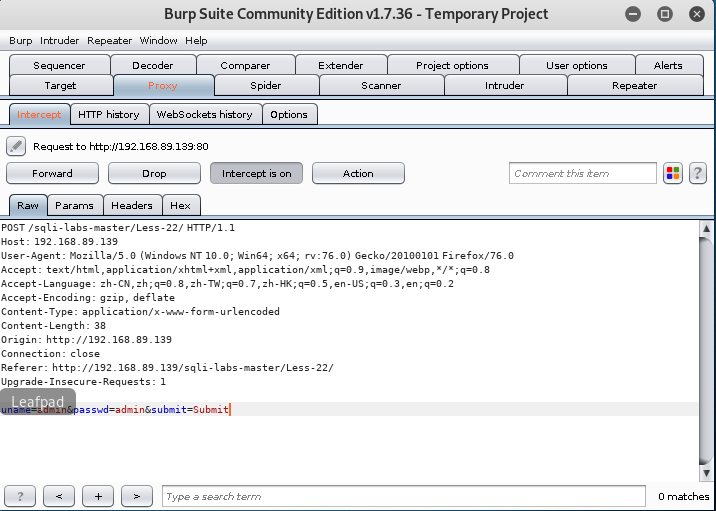Image resolution: width=716 pixels, height=511 pixels.
Task: Click the Connection: close line
Action: [50, 354]
